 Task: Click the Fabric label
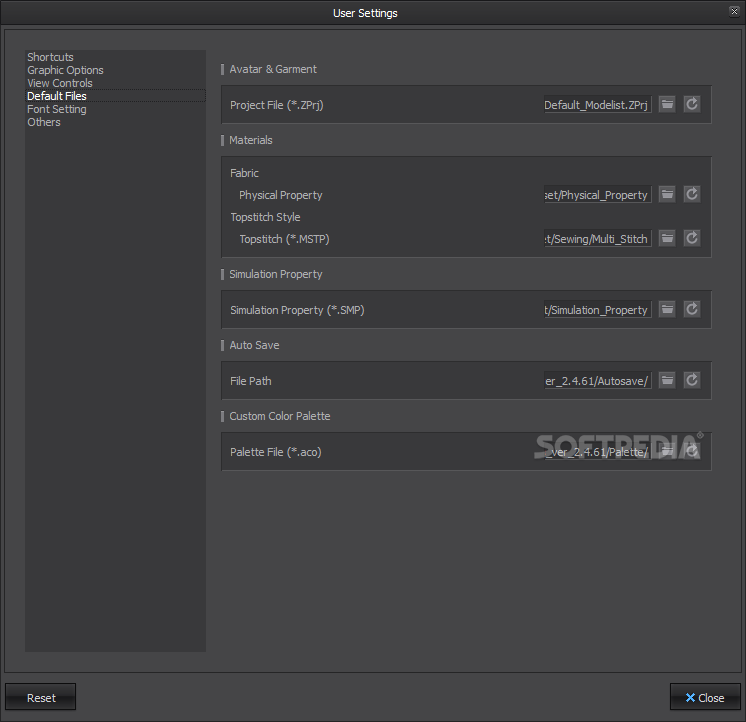pos(244,173)
